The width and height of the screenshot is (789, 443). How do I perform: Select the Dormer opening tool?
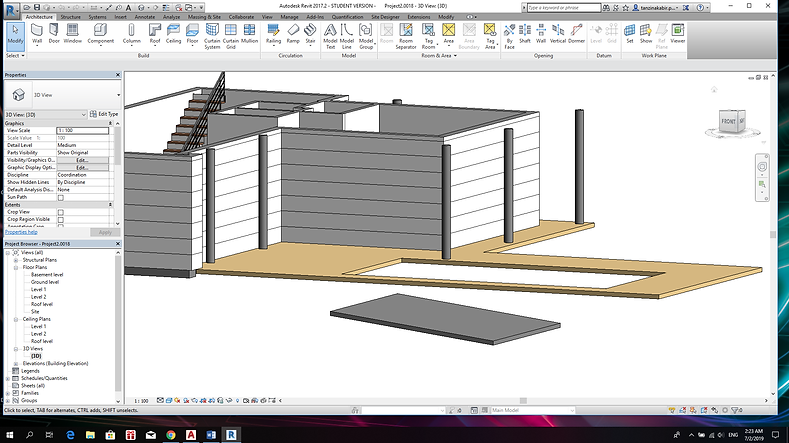[x=576, y=34]
